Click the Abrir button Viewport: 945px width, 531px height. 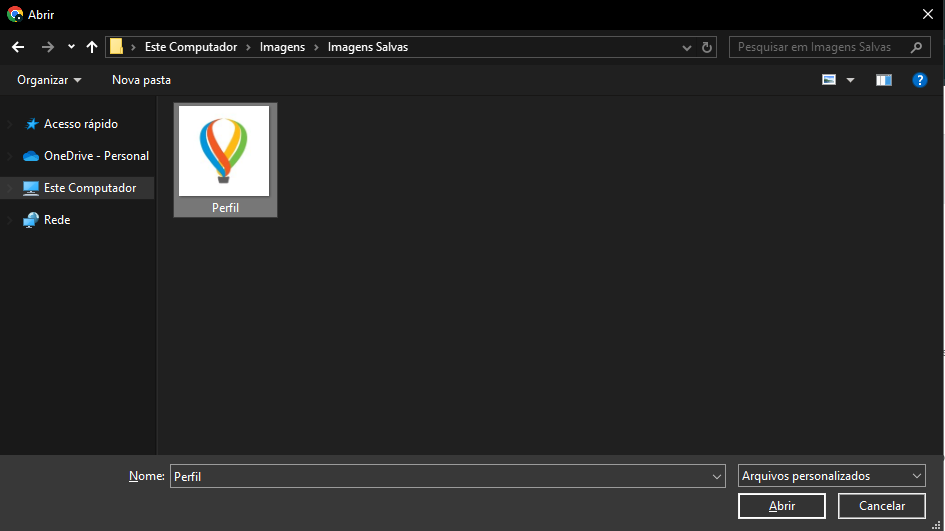click(782, 506)
